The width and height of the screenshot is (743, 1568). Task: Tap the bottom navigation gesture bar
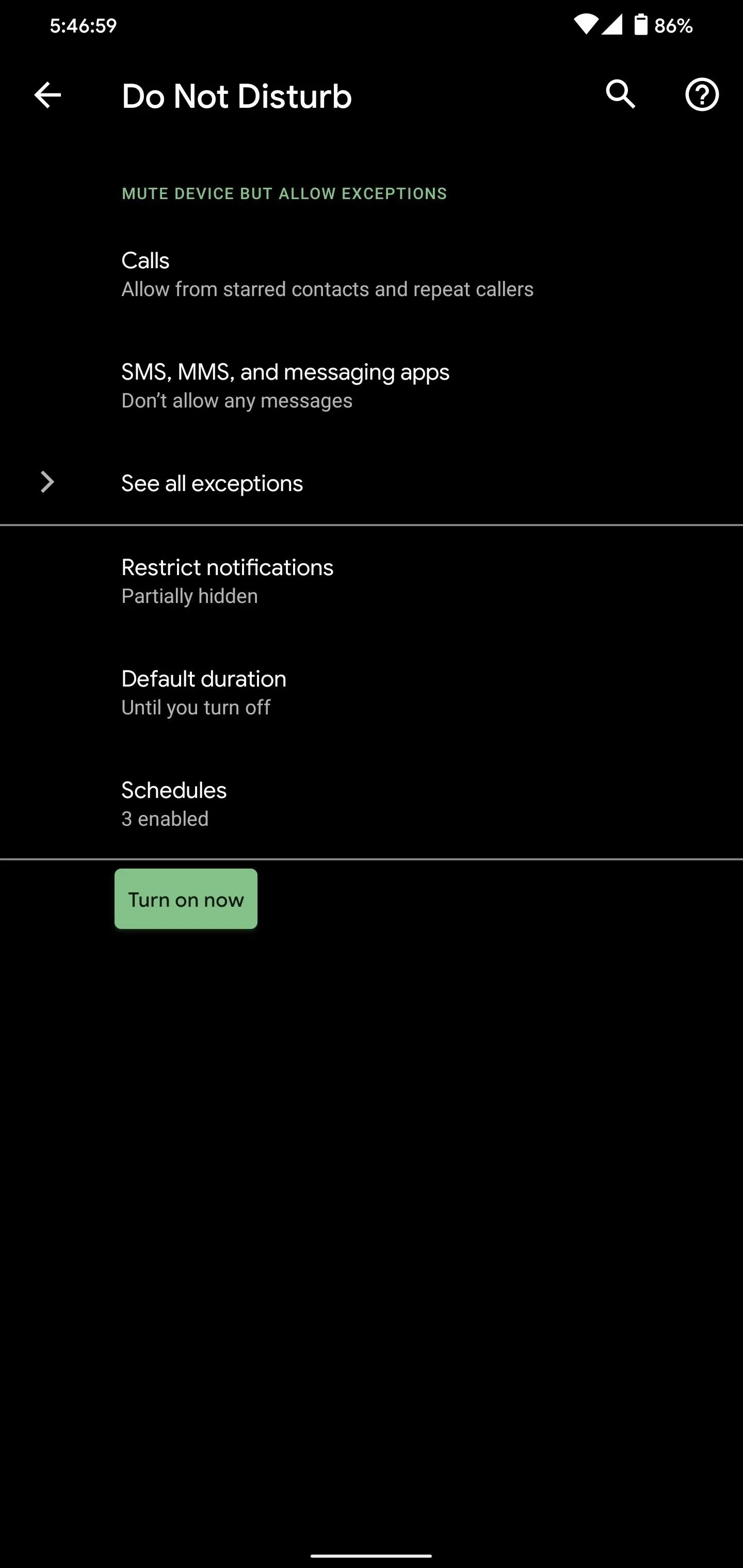[x=372, y=1556]
